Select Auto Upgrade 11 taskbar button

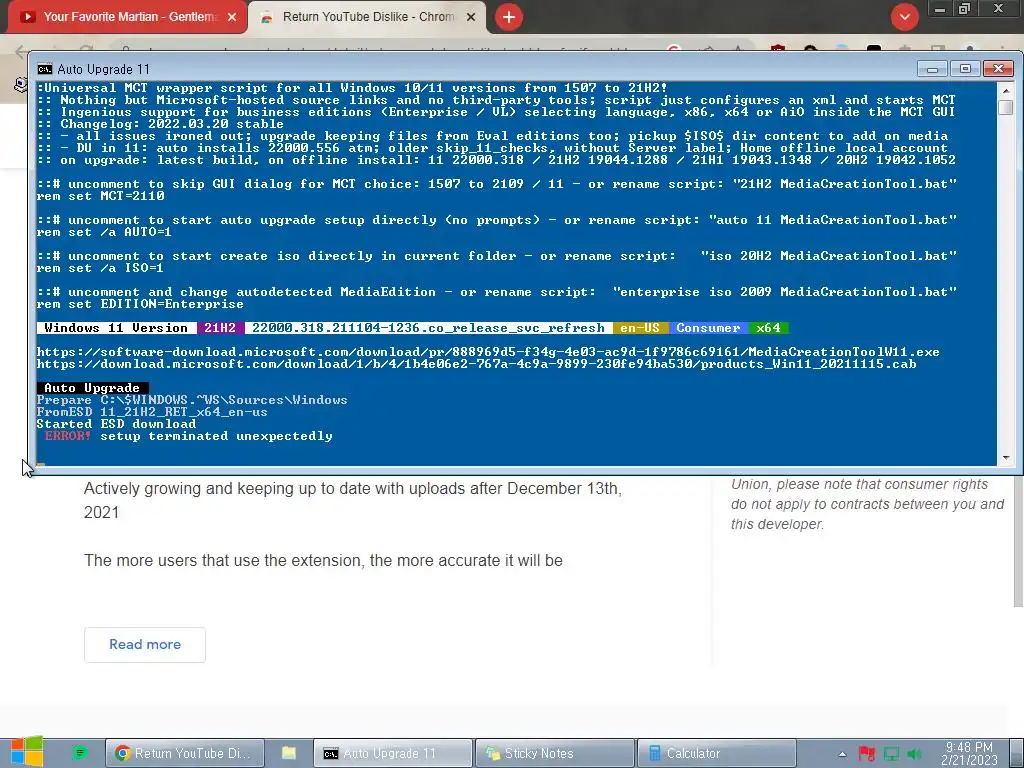click(392, 753)
